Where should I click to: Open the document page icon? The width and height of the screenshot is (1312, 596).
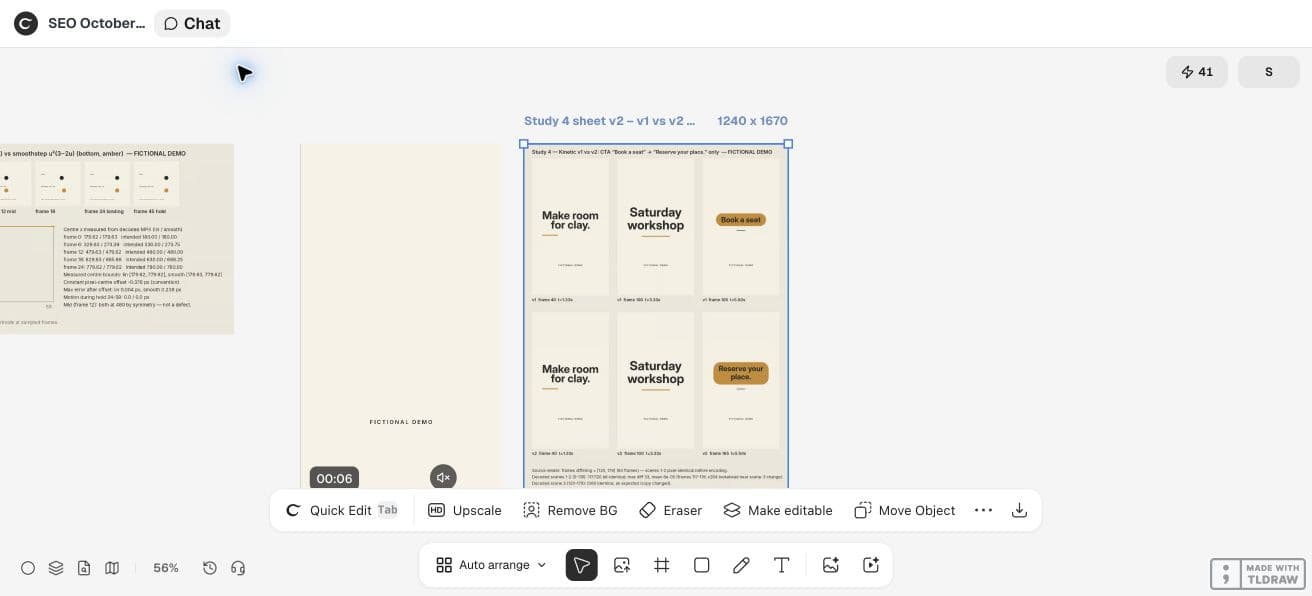pyautogui.click(x=84, y=568)
